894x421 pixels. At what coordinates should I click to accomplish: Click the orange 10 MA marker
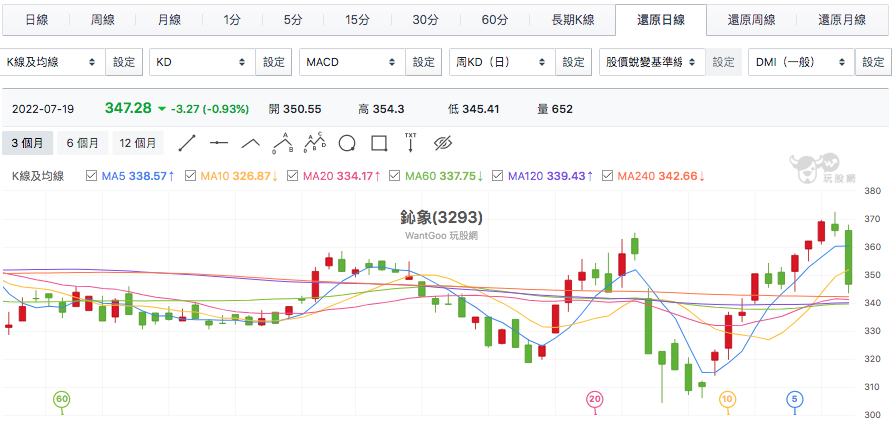(726, 399)
